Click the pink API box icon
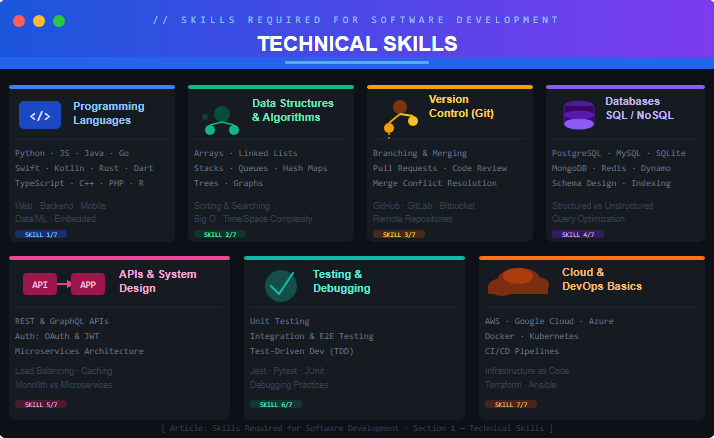This screenshot has width=714, height=438. point(40,284)
